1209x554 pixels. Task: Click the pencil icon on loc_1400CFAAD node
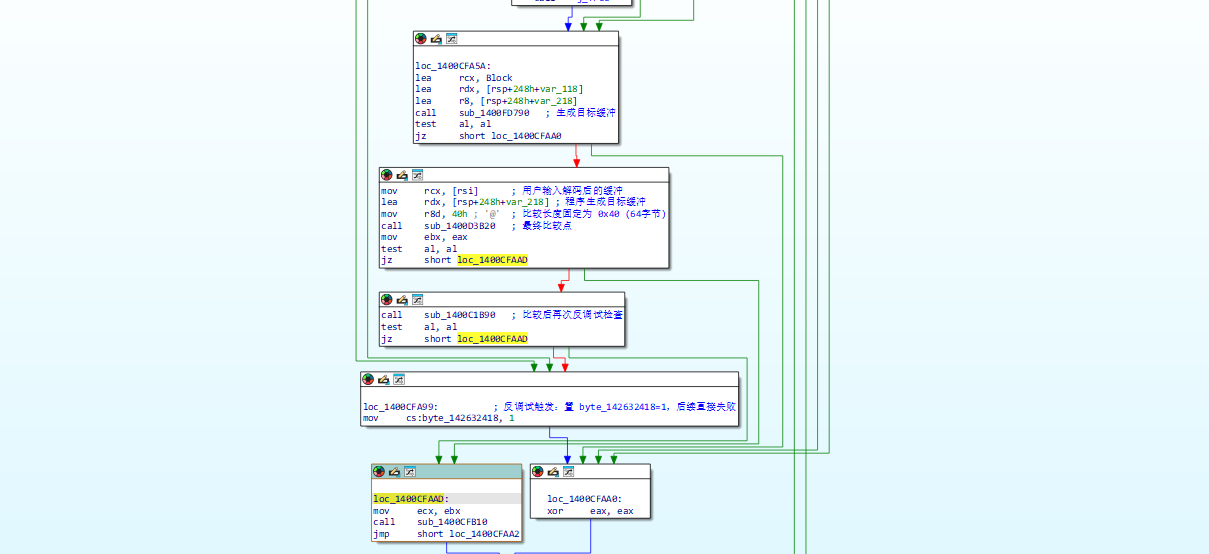(394, 472)
